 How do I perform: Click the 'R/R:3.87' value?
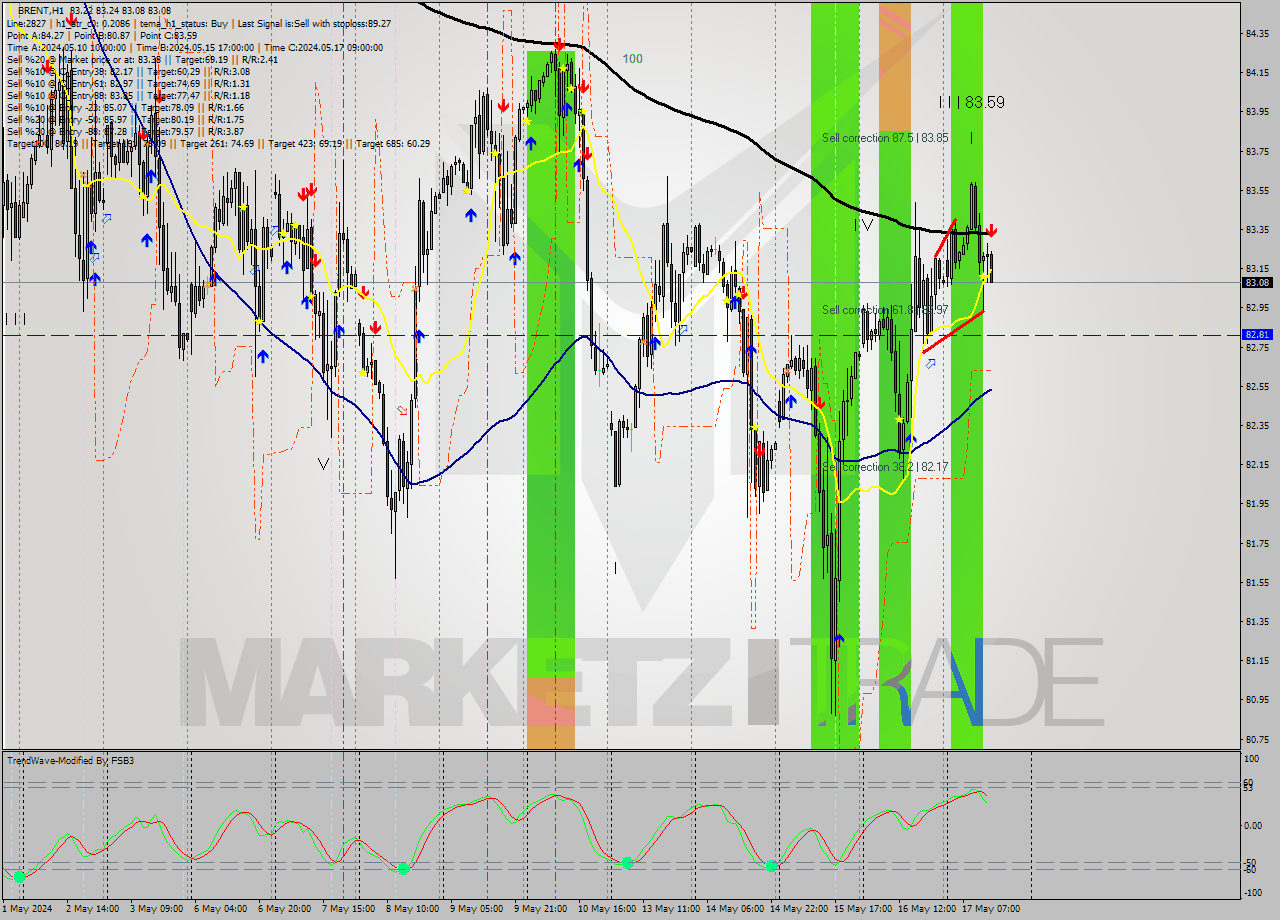(225, 131)
